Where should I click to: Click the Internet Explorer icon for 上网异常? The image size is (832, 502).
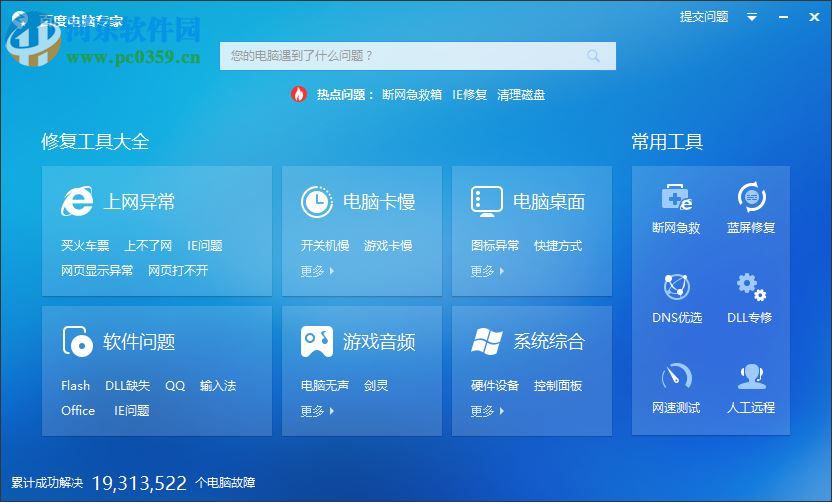(77, 201)
